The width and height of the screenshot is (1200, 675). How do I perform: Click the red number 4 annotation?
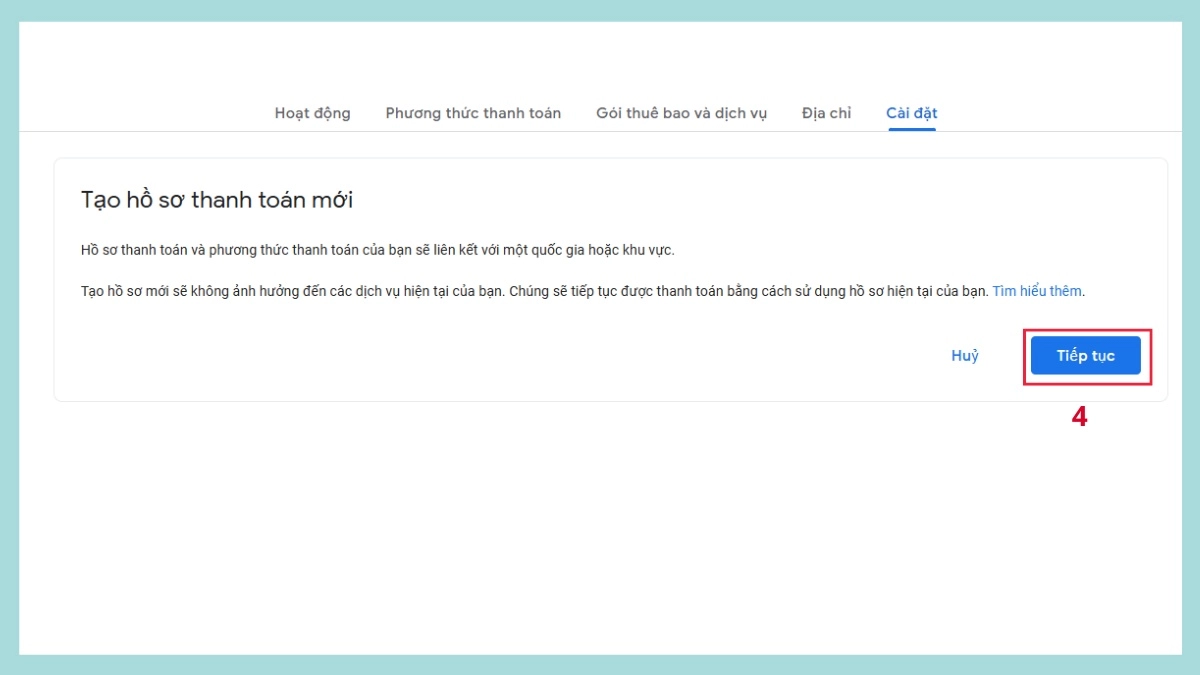(x=1079, y=417)
